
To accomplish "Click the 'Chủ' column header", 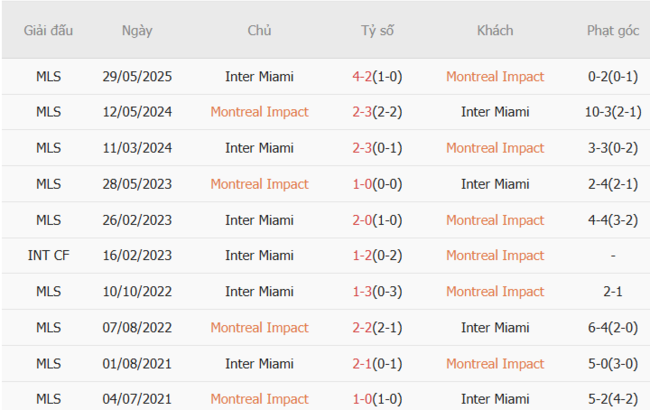I will 259,31.
